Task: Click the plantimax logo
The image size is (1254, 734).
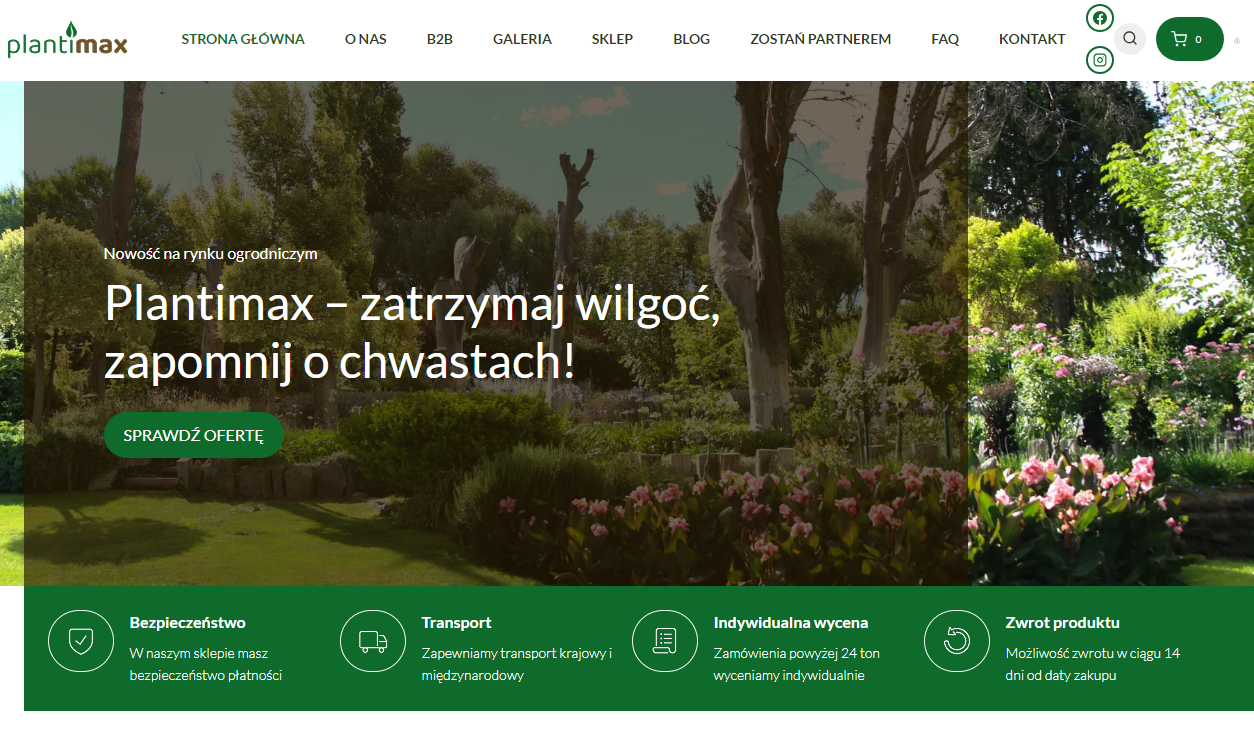Action: (67, 40)
